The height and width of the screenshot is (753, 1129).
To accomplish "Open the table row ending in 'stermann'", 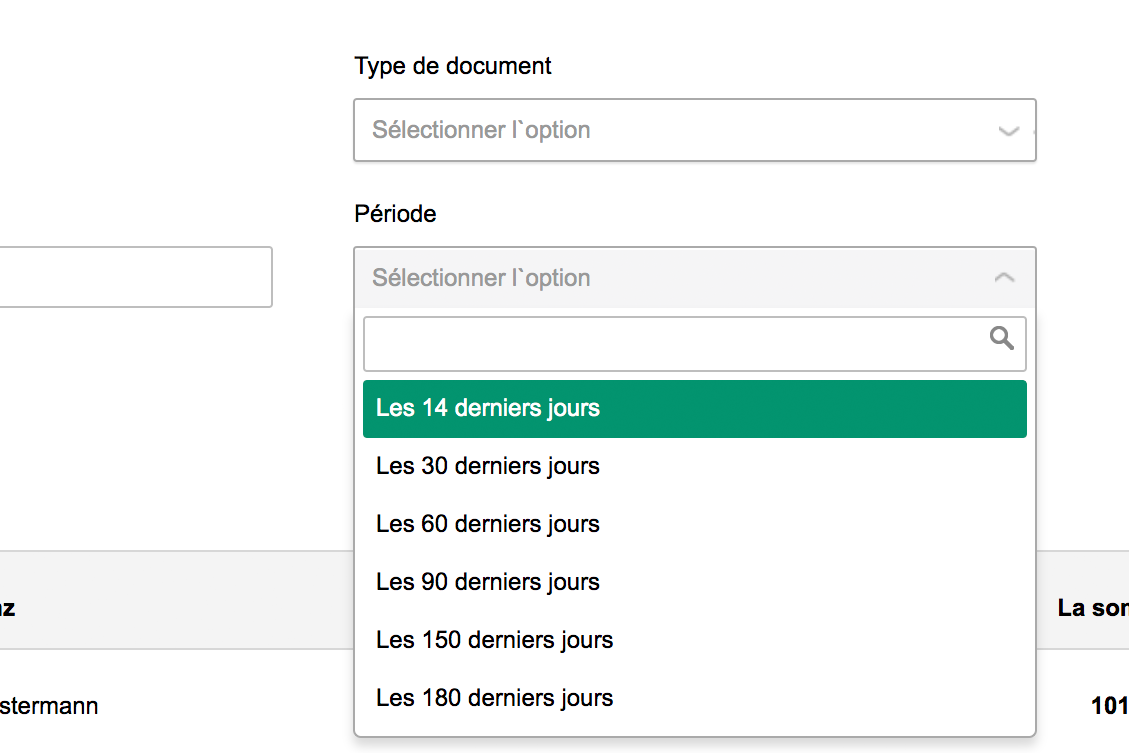I will pos(49,706).
